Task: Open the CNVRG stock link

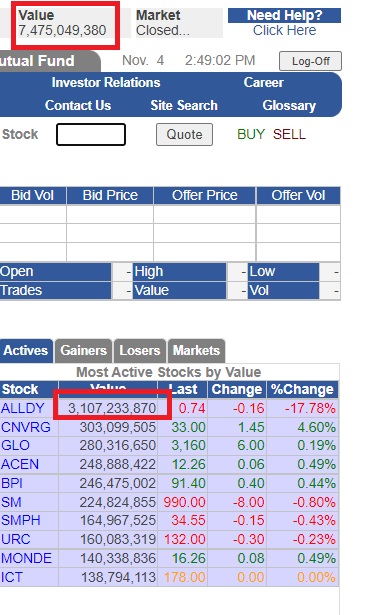Action: point(26,427)
